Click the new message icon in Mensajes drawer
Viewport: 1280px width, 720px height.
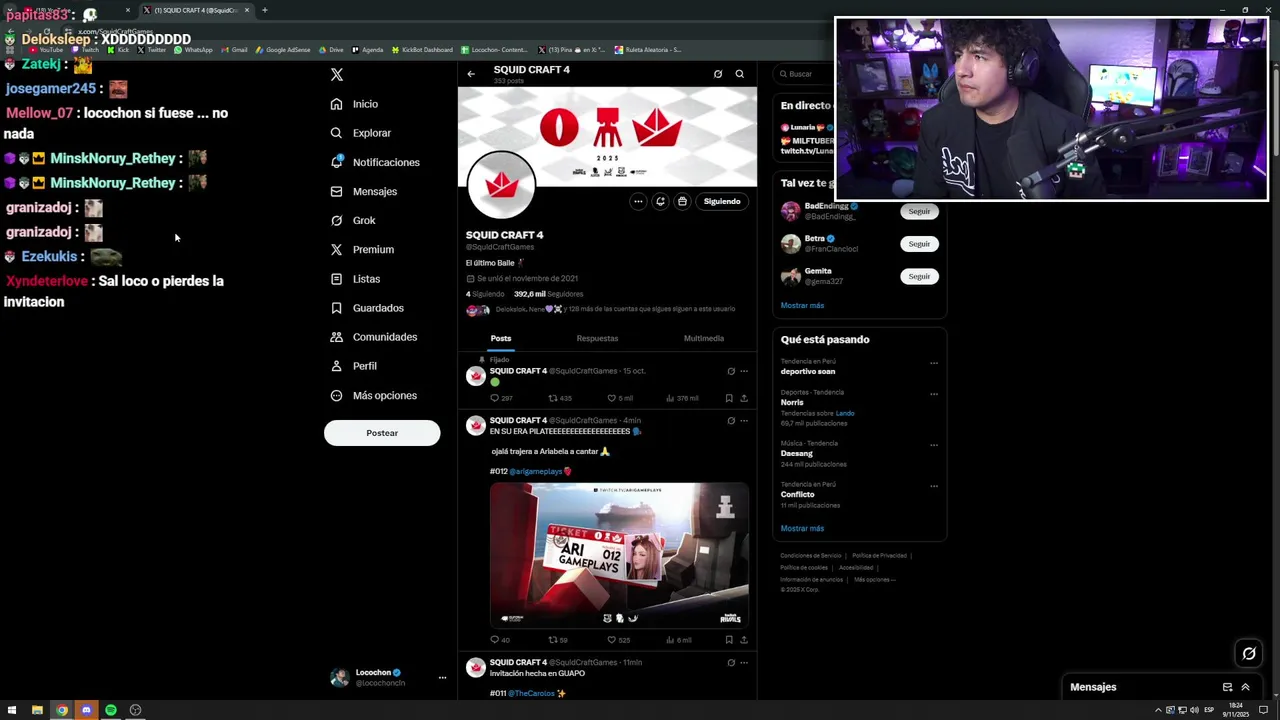tap(1227, 687)
